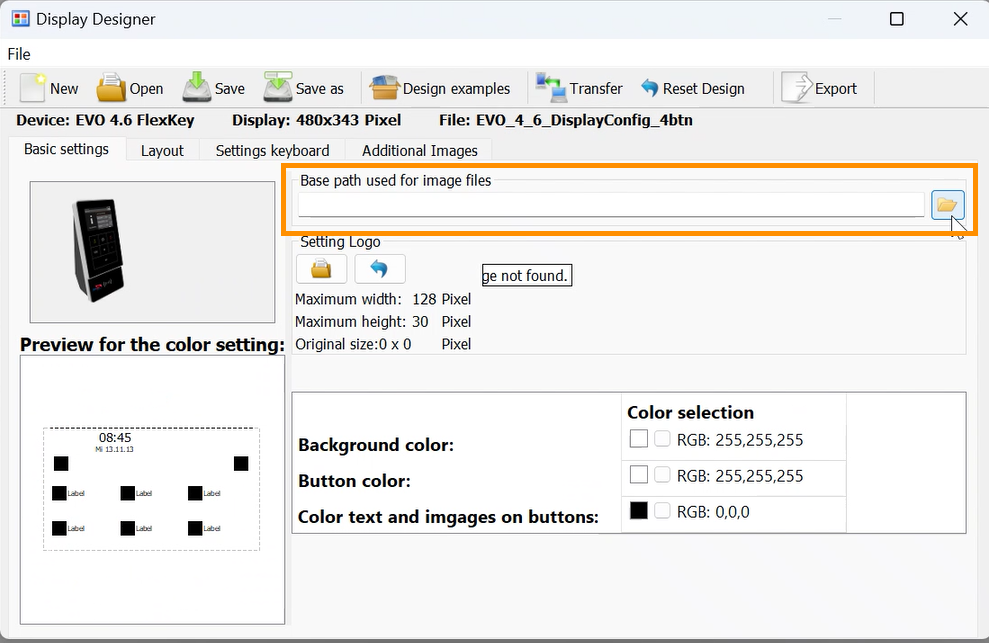Click Reset Design in the toolbar
The image size is (989, 643).
point(692,88)
